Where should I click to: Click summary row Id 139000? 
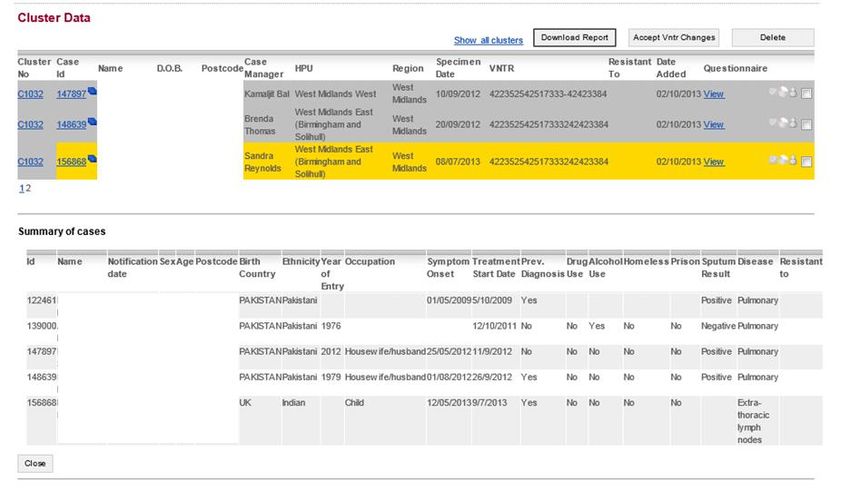pyautogui.click(x=42, y=326)
